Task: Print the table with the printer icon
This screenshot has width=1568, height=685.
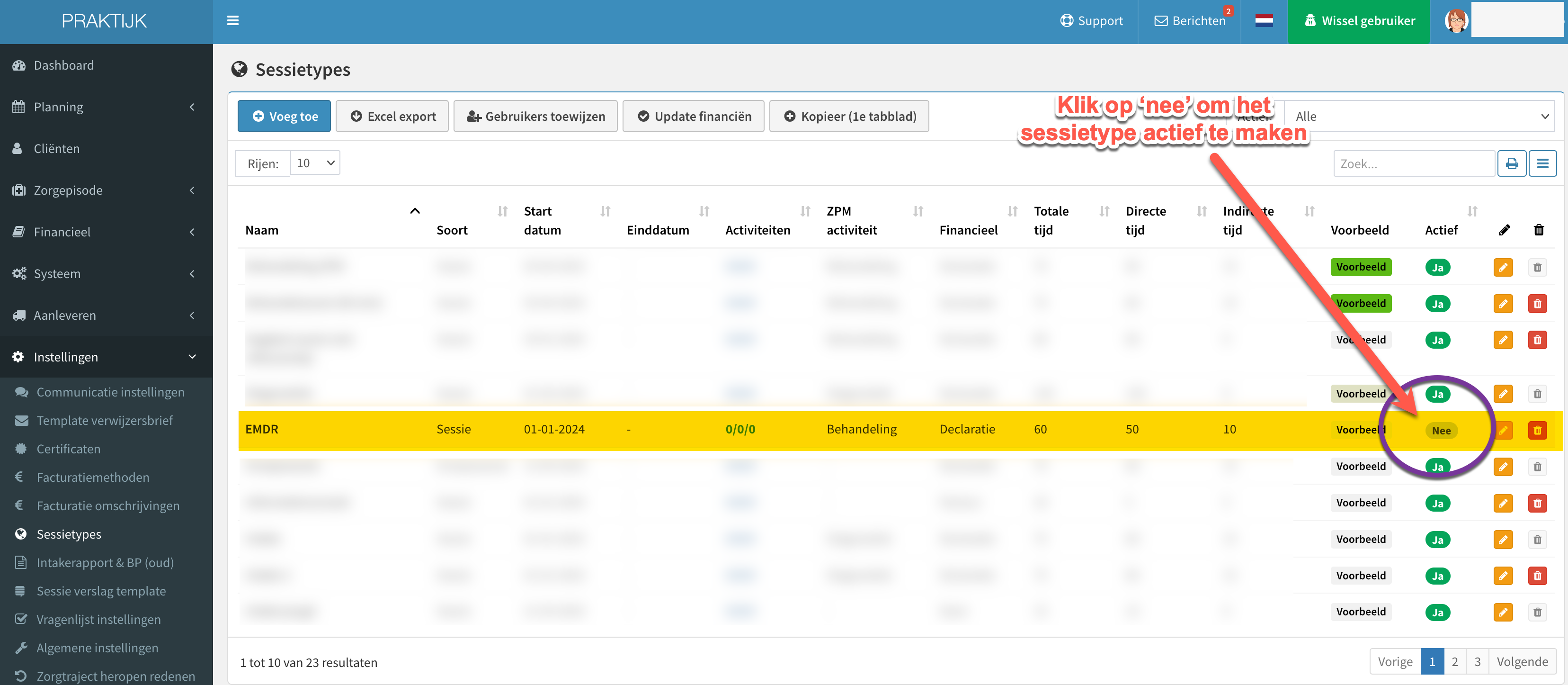Action: tap(1511, 163)
